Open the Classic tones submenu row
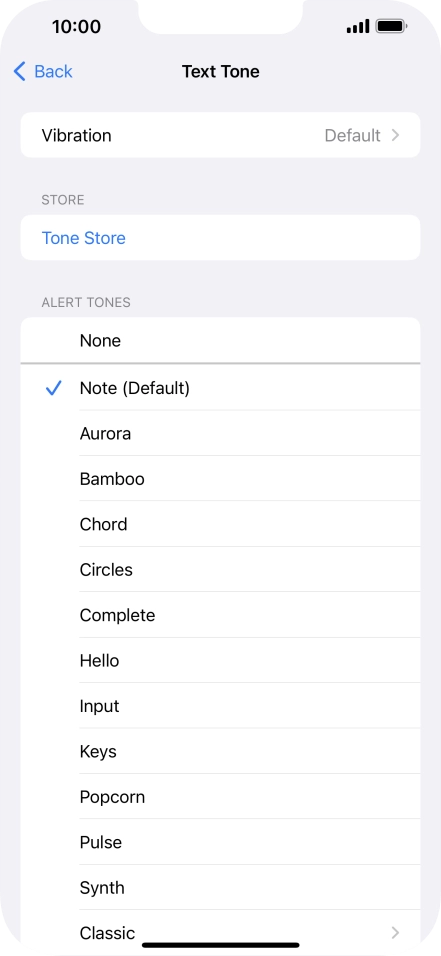The width and height of the screenshot is (441, 956). (x=220, y=933)
